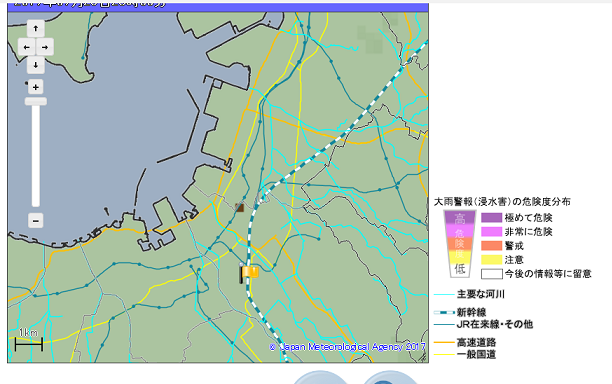Click the magenta 非常に危険 legend swatch
Viewport: 612px width, 384px height.
tap(491, 232)
